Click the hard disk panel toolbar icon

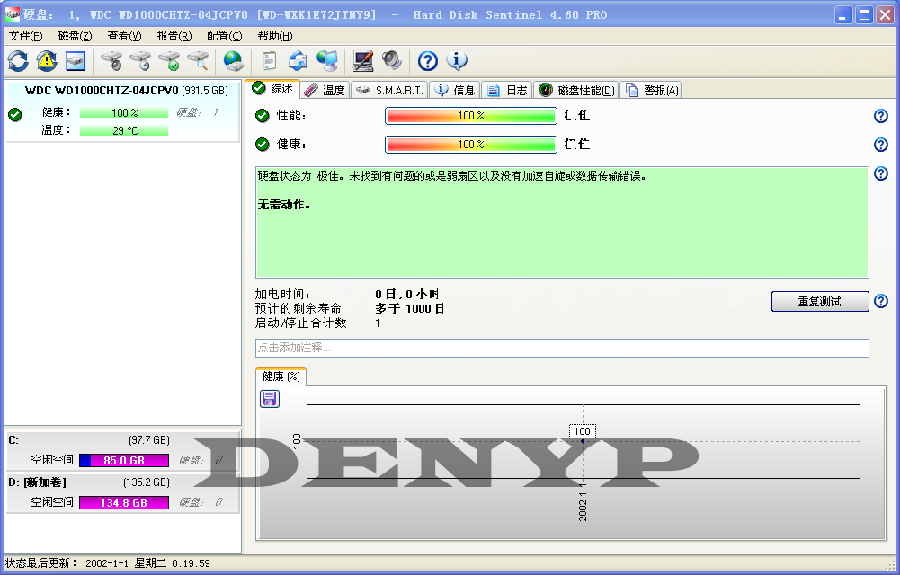tap(75, 60)
